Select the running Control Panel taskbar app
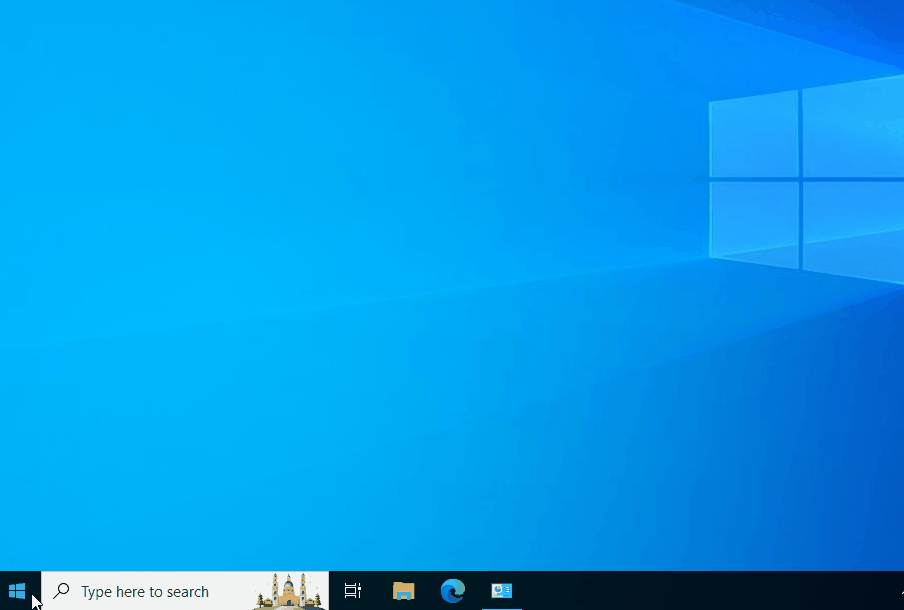The image size is (904, 610). coord(502,591)
